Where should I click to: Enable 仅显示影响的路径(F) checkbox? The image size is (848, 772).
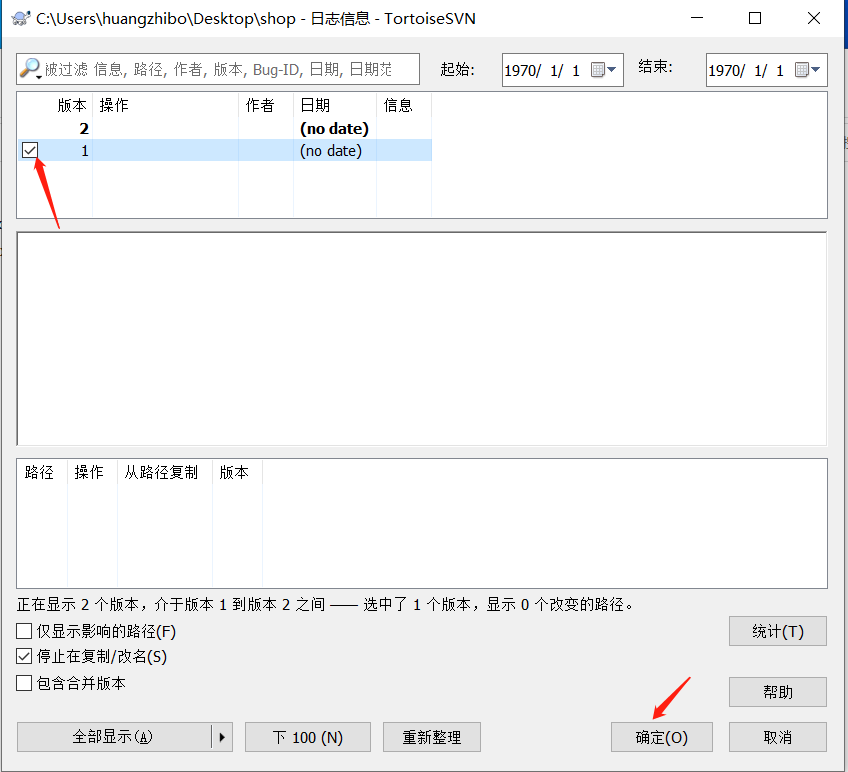pyautogui.click(x=24, y=631)
